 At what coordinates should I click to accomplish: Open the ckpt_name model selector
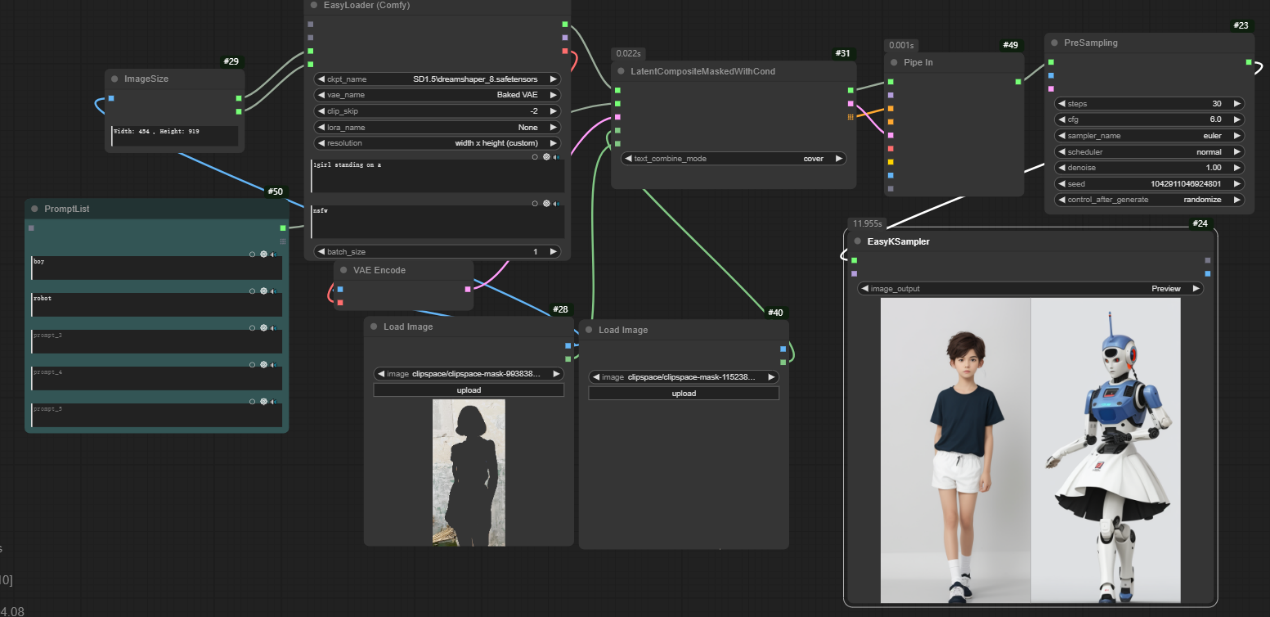(x=437, y=79)
